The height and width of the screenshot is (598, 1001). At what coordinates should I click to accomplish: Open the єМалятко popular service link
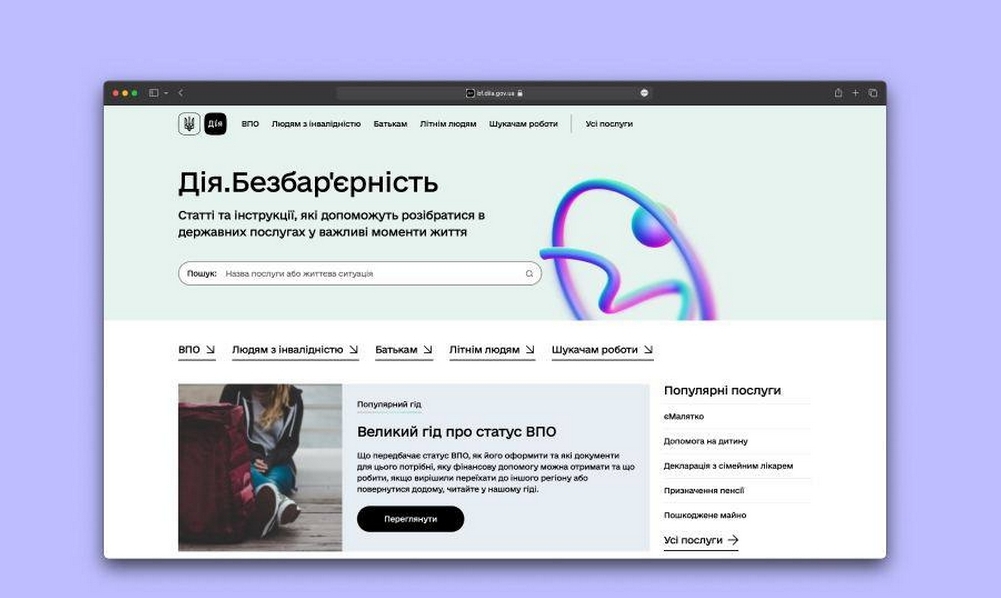pyautogui.click(x=684, y=416)
